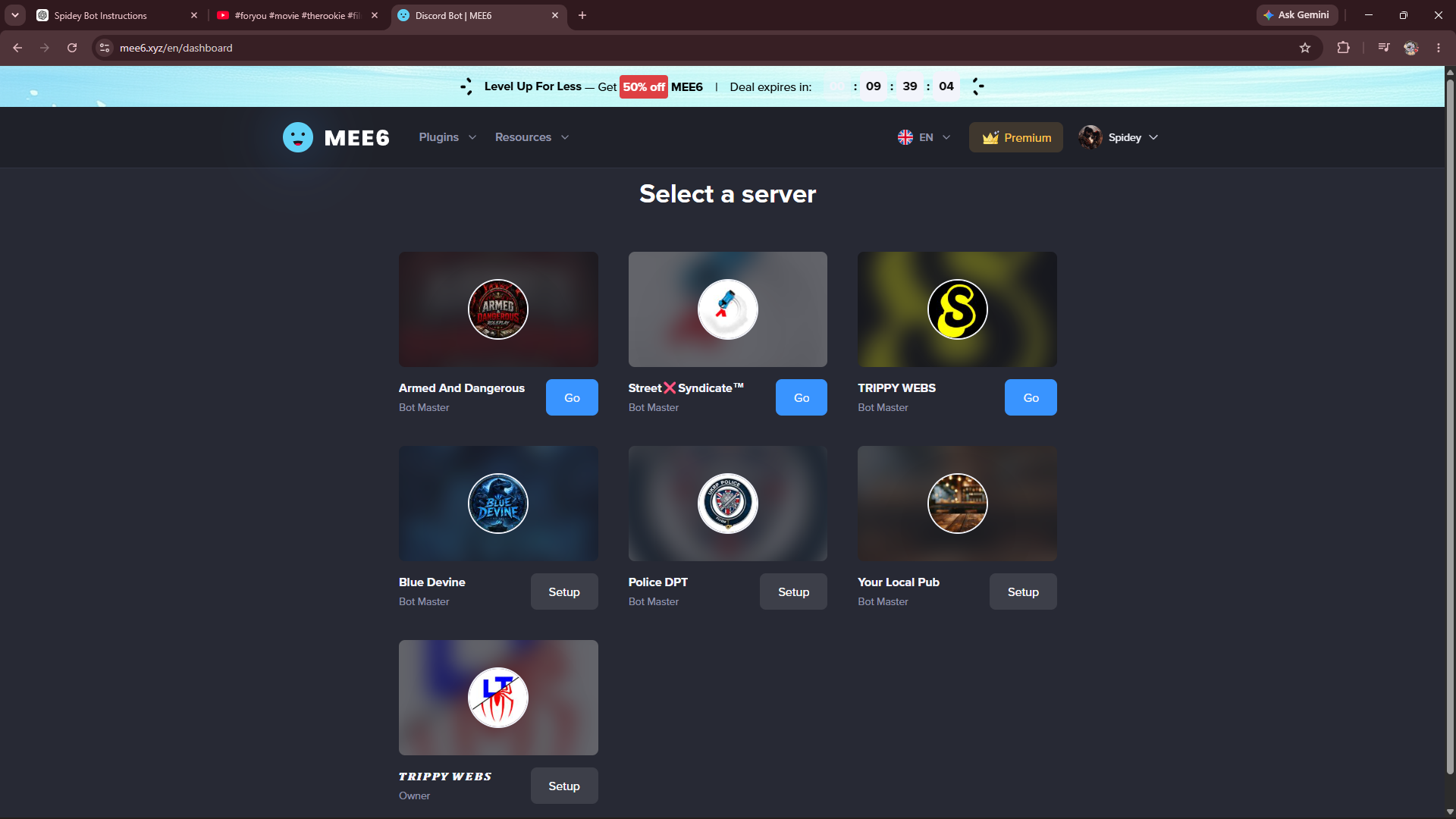Click the address bar URL field
The image size is (1456, 819).
click(705, 48)
